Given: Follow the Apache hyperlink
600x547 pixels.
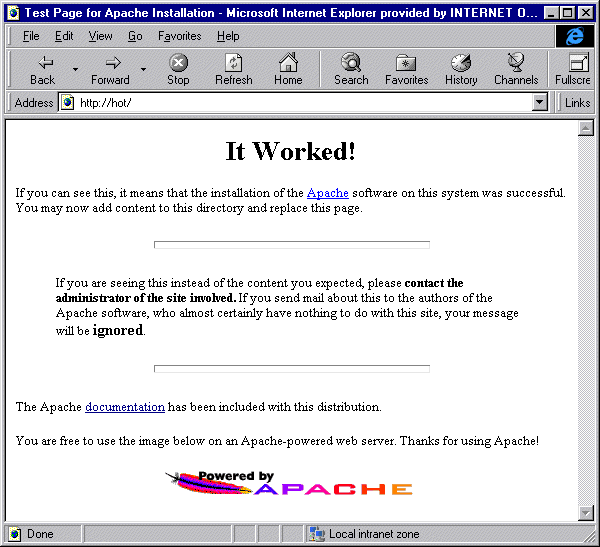Looking at the screenshot, I should (x=327, y=193).
